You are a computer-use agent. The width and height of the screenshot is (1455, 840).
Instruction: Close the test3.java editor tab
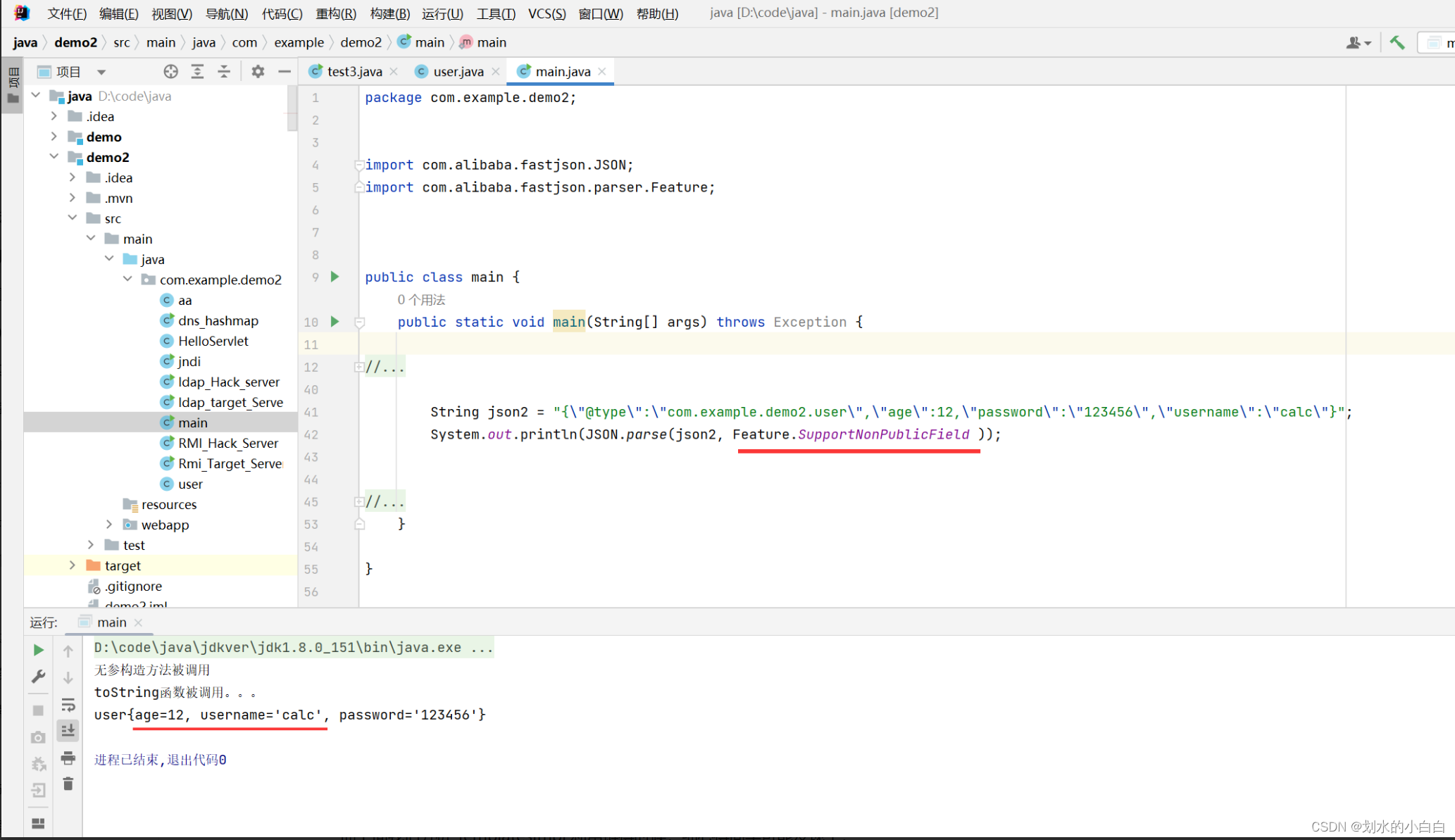tap(394, 71)
